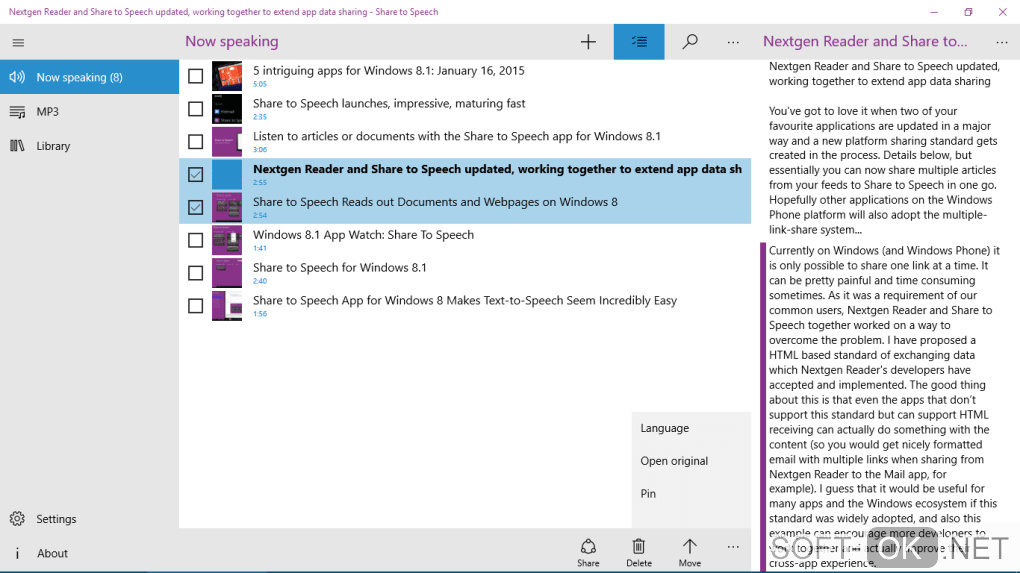1020x573 pixels.
Task: Uncheck 'Nextgen Reader and Share to Speech' checkbox
Action: [195, 174]
